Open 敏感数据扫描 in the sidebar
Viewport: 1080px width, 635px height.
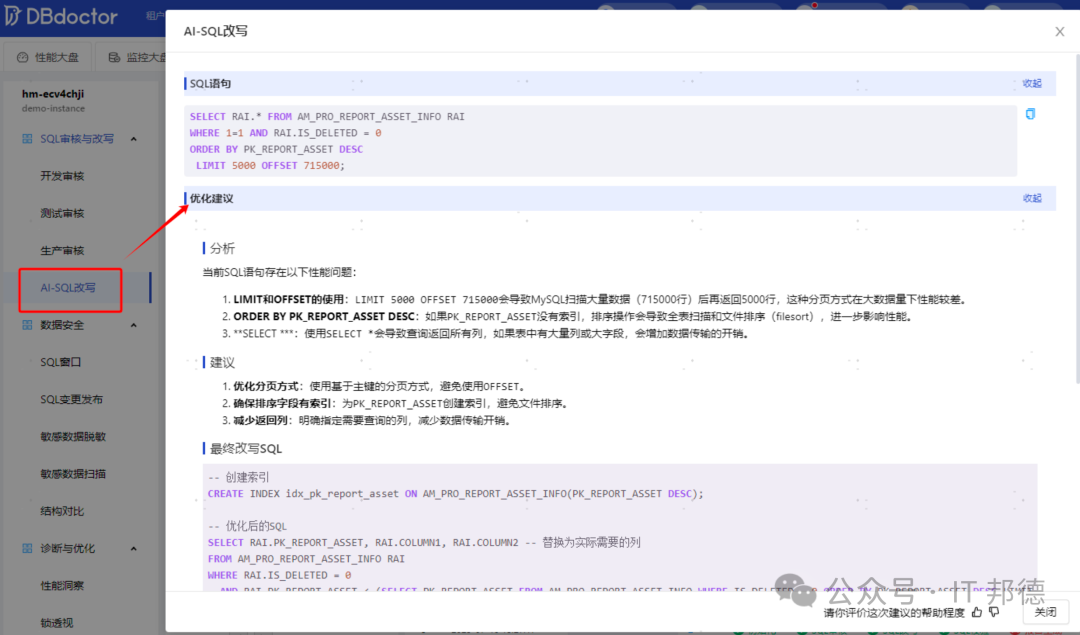point(73,474)
